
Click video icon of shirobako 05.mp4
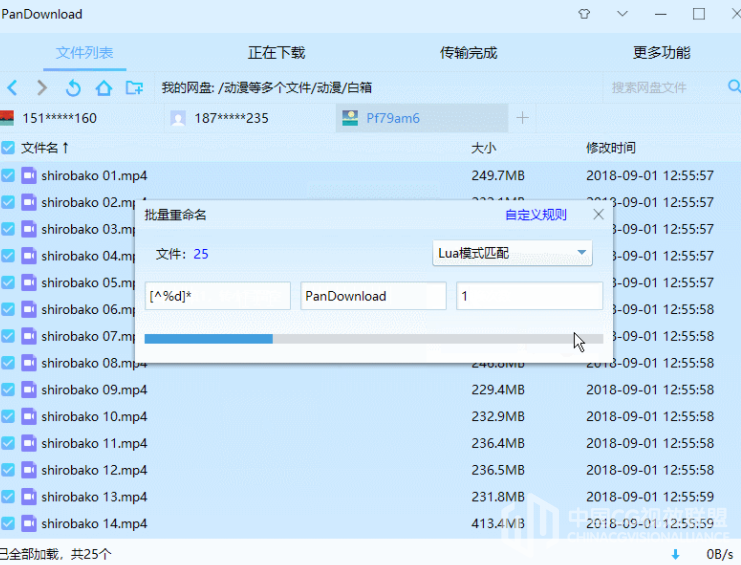pos(29,282)
